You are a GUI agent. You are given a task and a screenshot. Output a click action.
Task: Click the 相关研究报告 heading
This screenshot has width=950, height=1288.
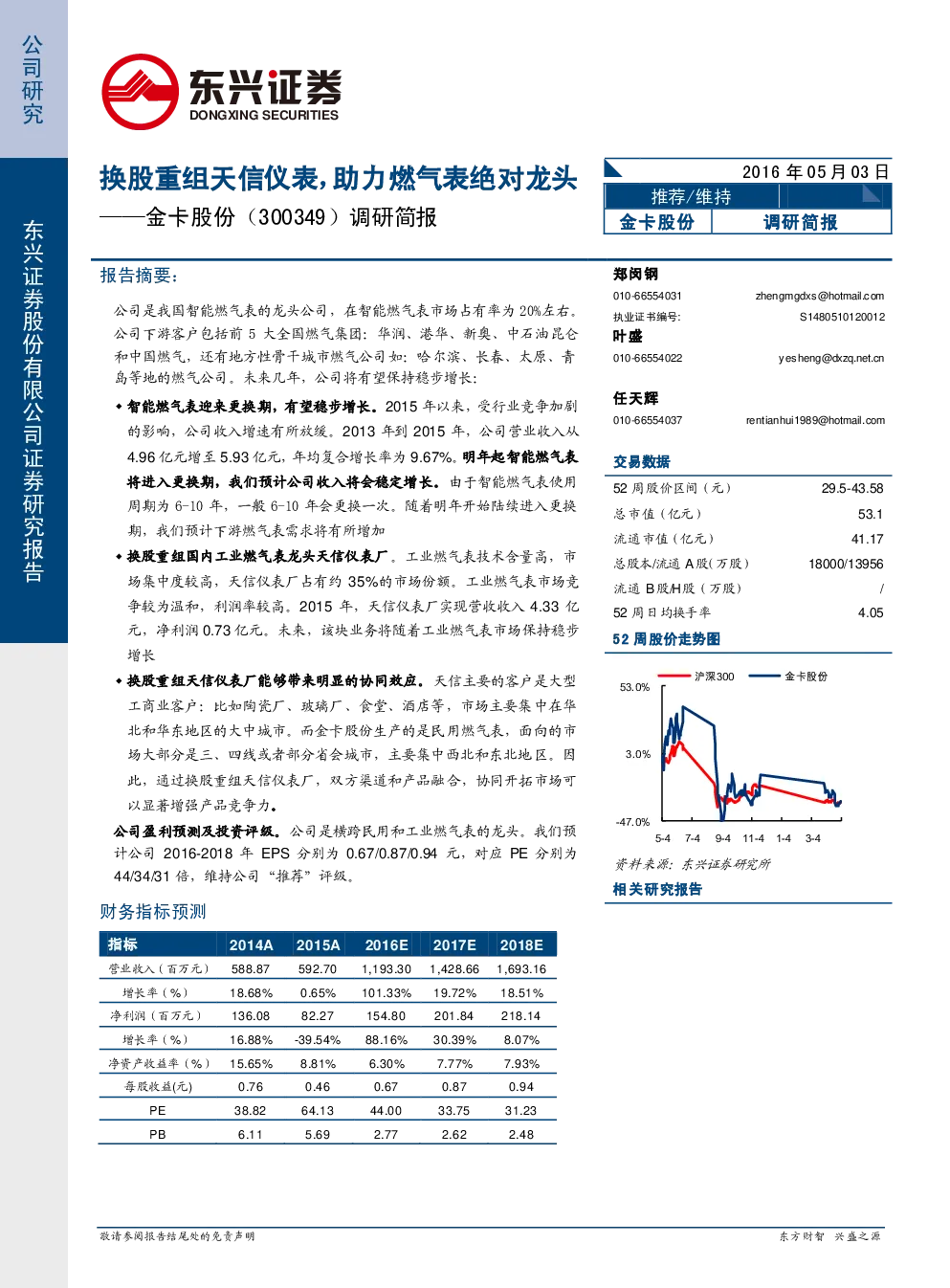click(657, 889)
